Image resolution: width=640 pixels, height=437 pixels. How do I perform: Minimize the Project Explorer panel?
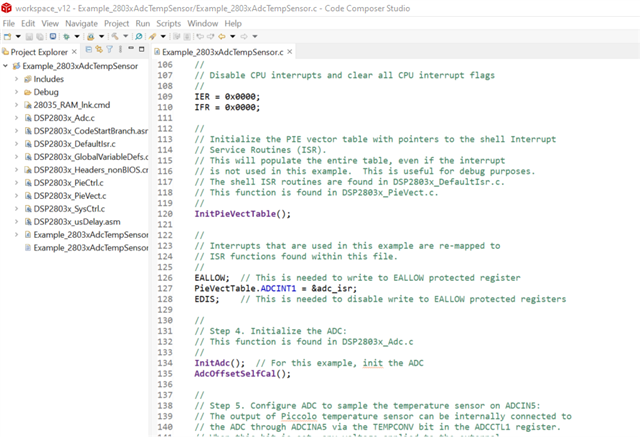coord(131,48)
